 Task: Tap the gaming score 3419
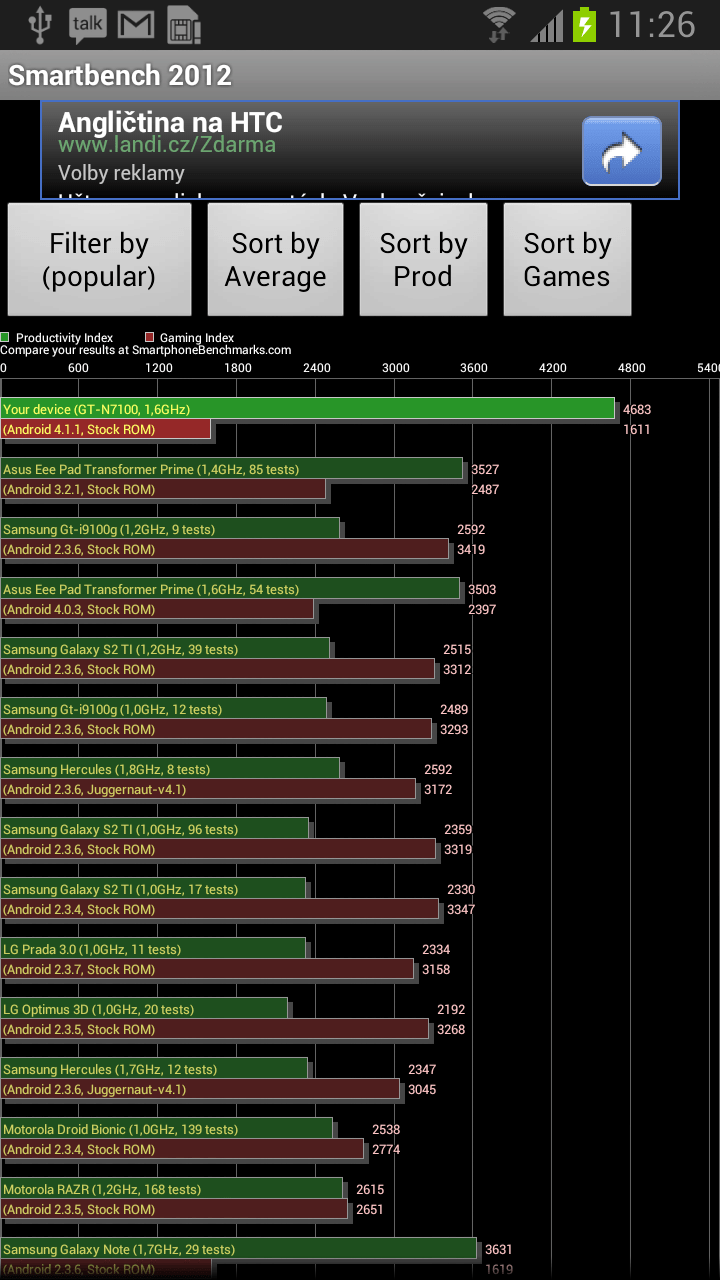pos(471,549)
